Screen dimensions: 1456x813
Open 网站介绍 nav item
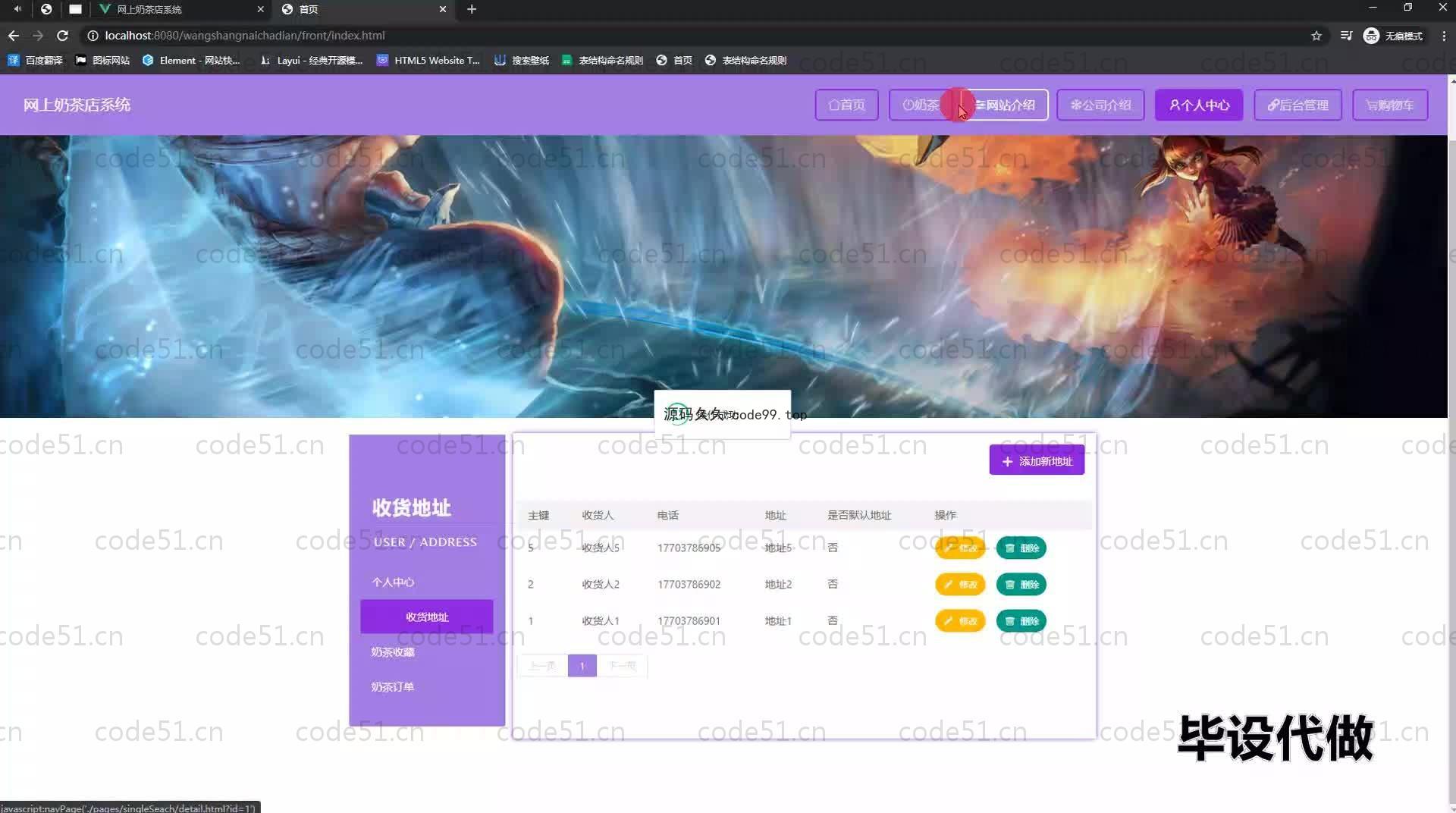point(1005,105)
